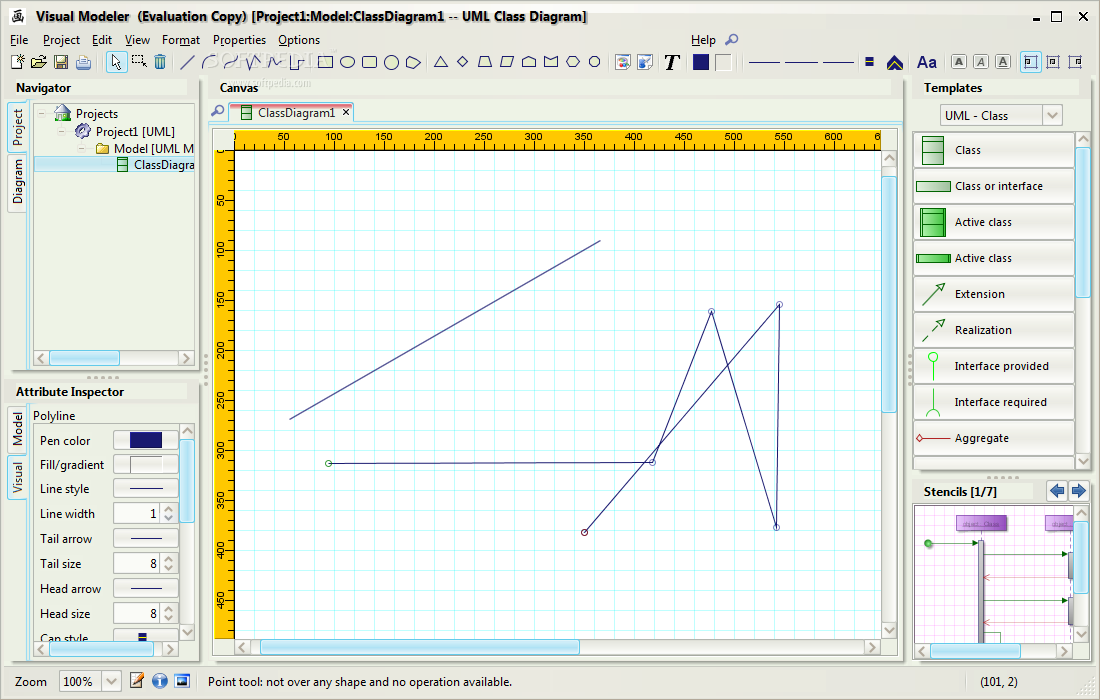Click the open folder toolbar icon
Screen dimensions: 1100x700
pyautogui.click(x=39, y=62)
